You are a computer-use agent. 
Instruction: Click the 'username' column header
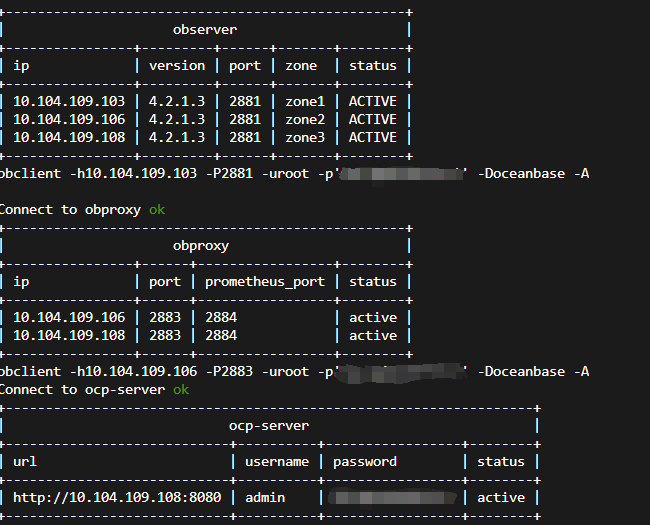point(277,462)
